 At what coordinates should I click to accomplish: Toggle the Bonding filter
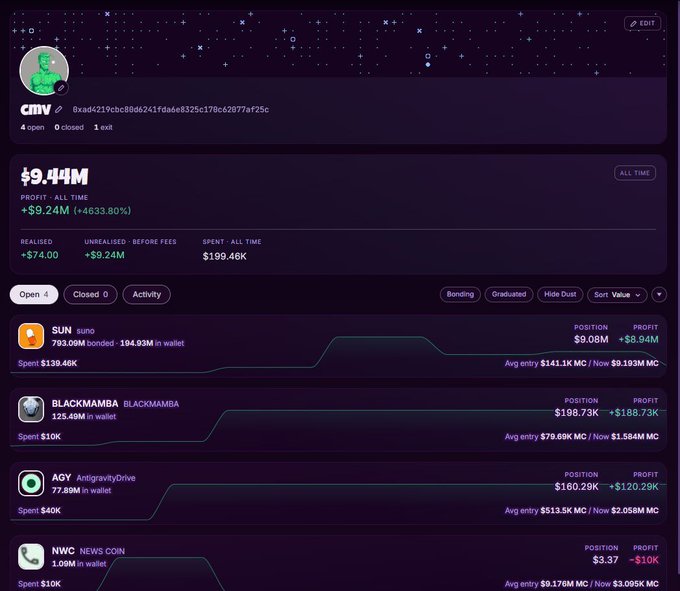pos(460,294)
